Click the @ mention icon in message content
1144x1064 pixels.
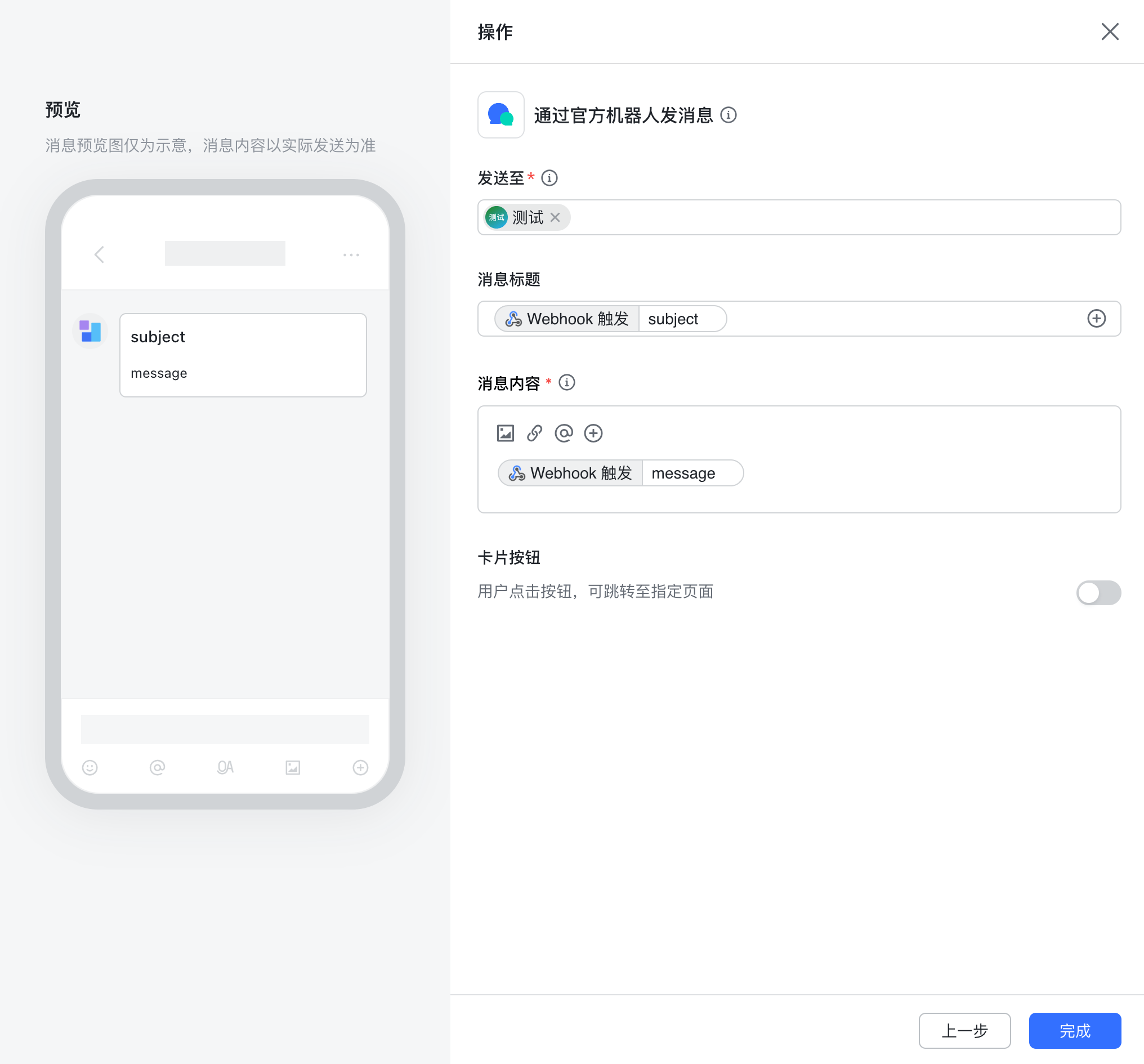tap(564, 433)
